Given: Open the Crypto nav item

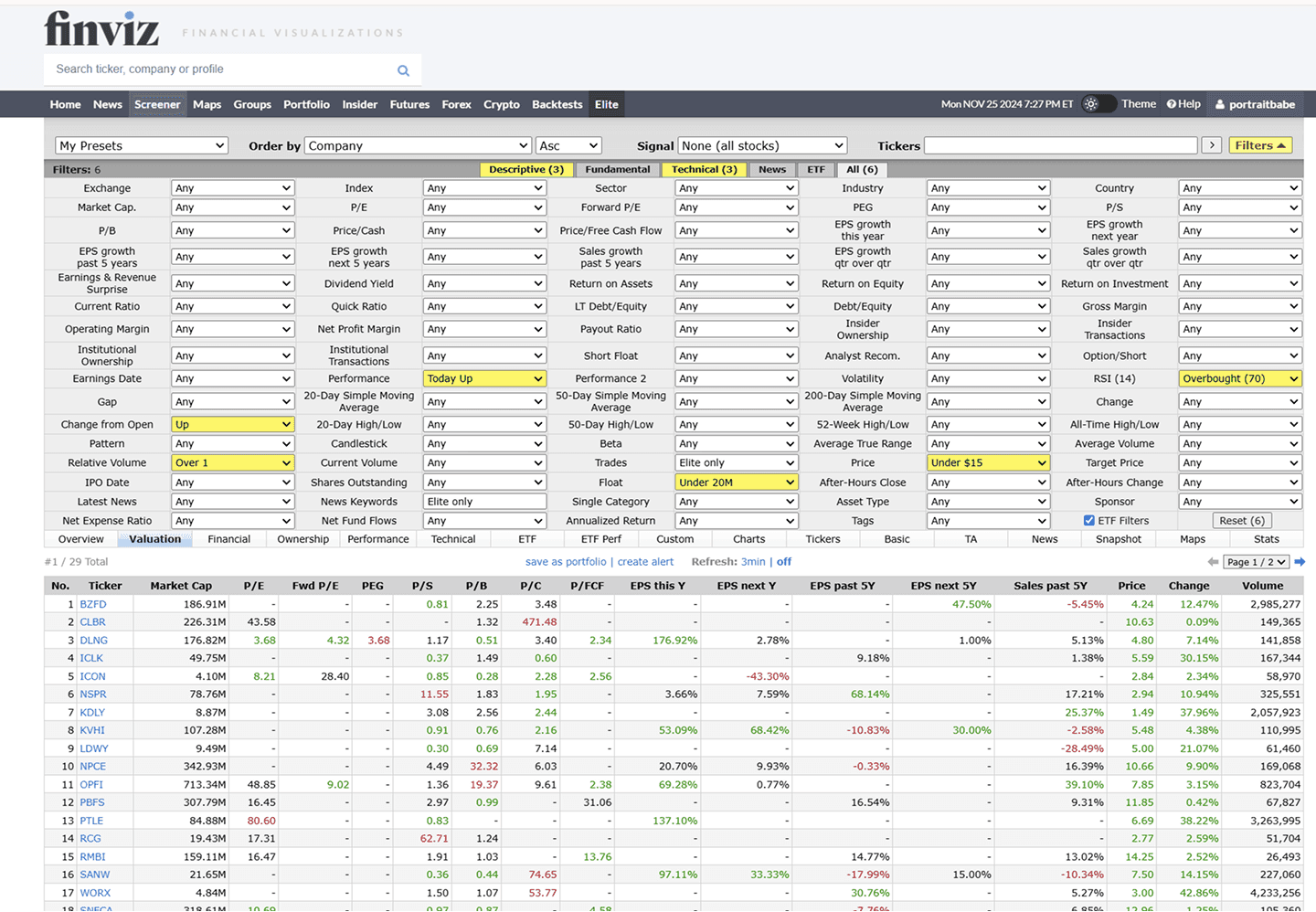Looking at the screenshot, I should [x=502, y=104].
